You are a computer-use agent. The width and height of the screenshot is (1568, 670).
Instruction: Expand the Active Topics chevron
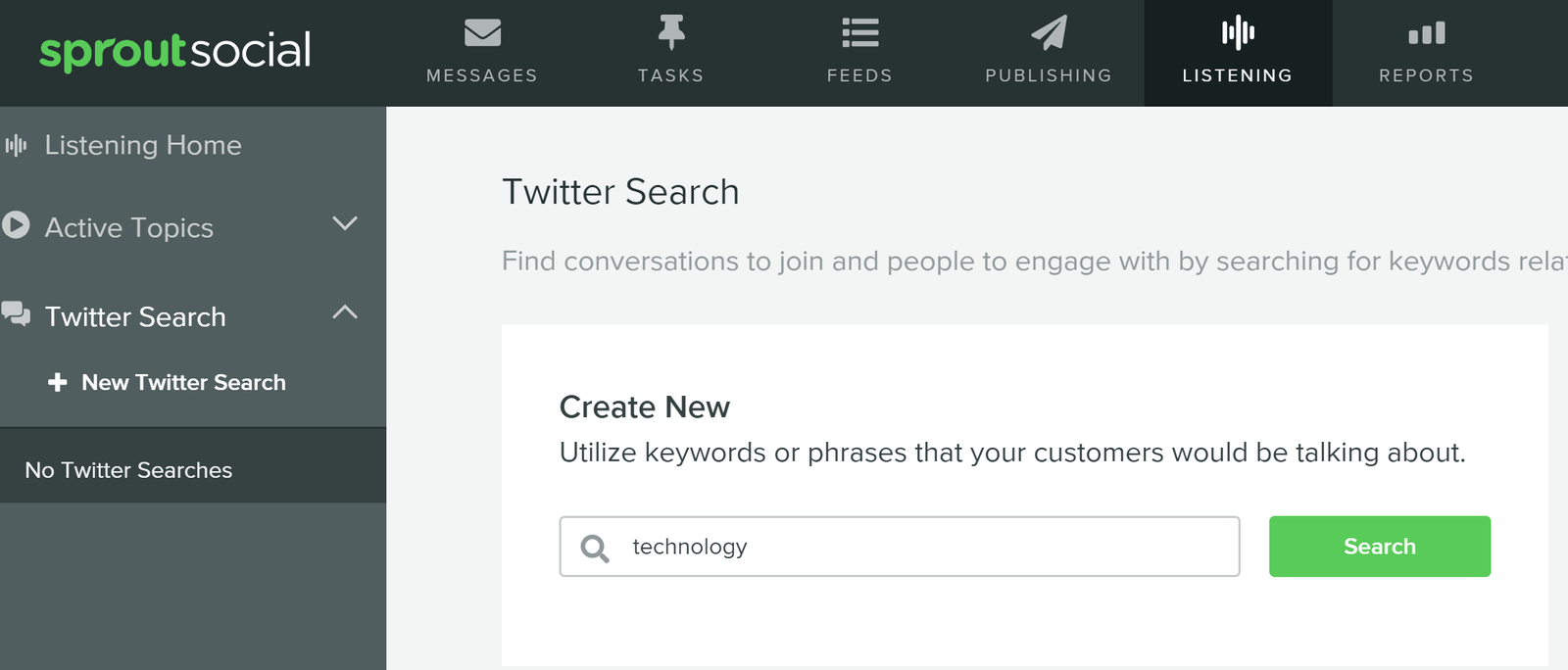345,223
